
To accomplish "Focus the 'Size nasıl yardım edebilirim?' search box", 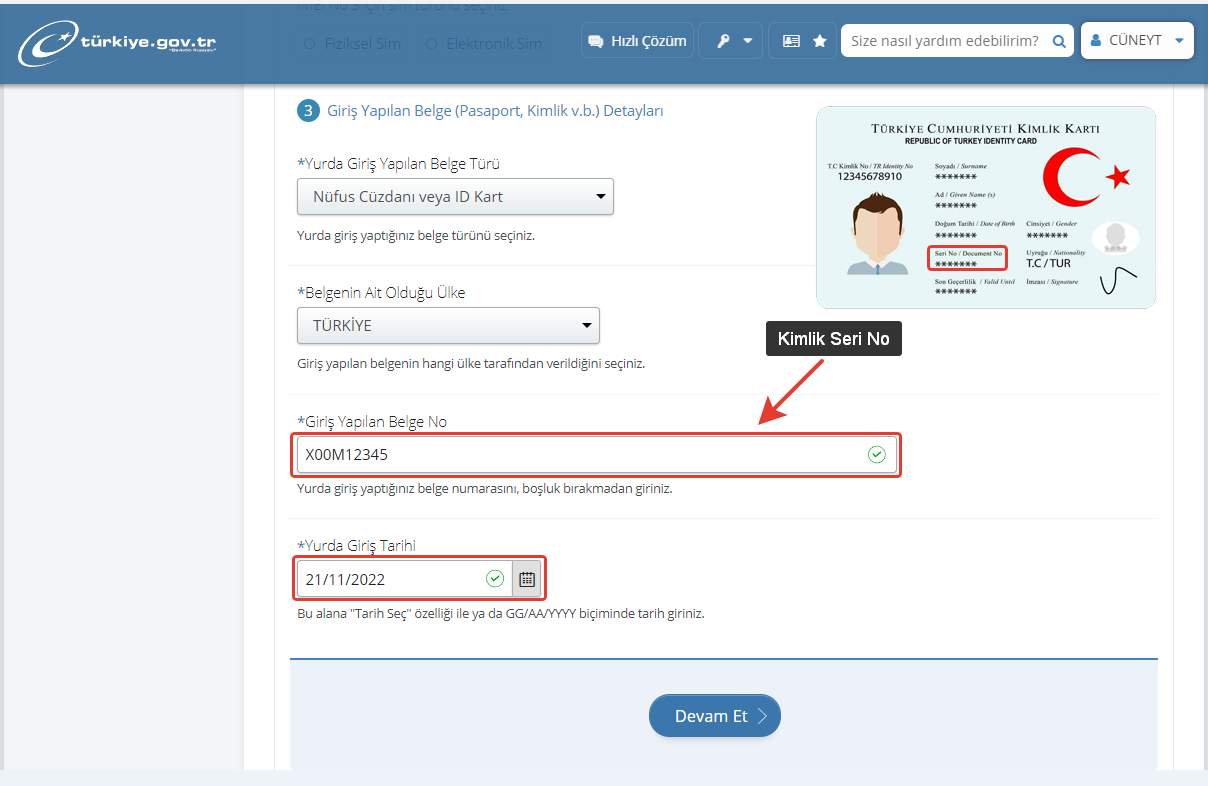I will [x=944, y=41].
